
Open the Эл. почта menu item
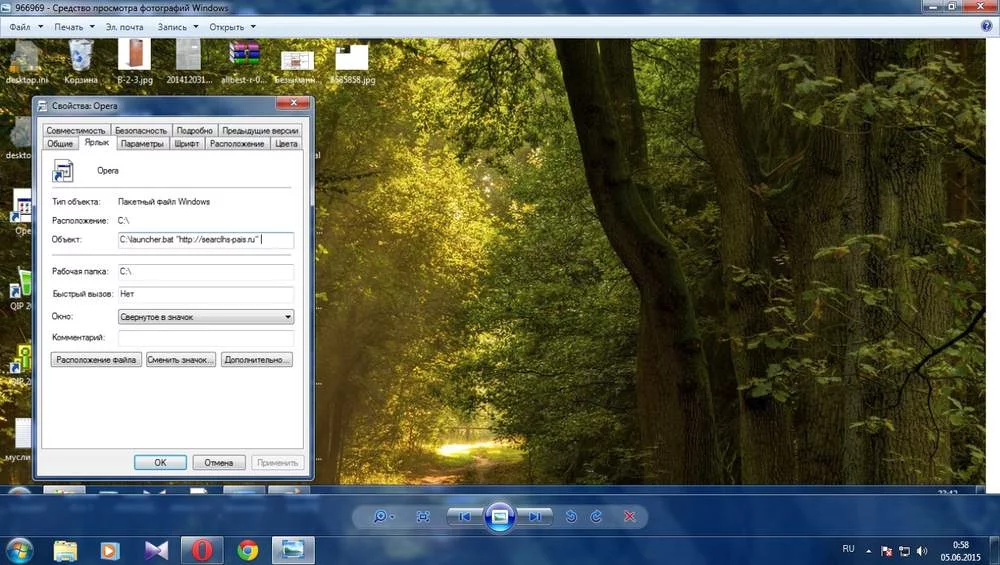point(126,27)
